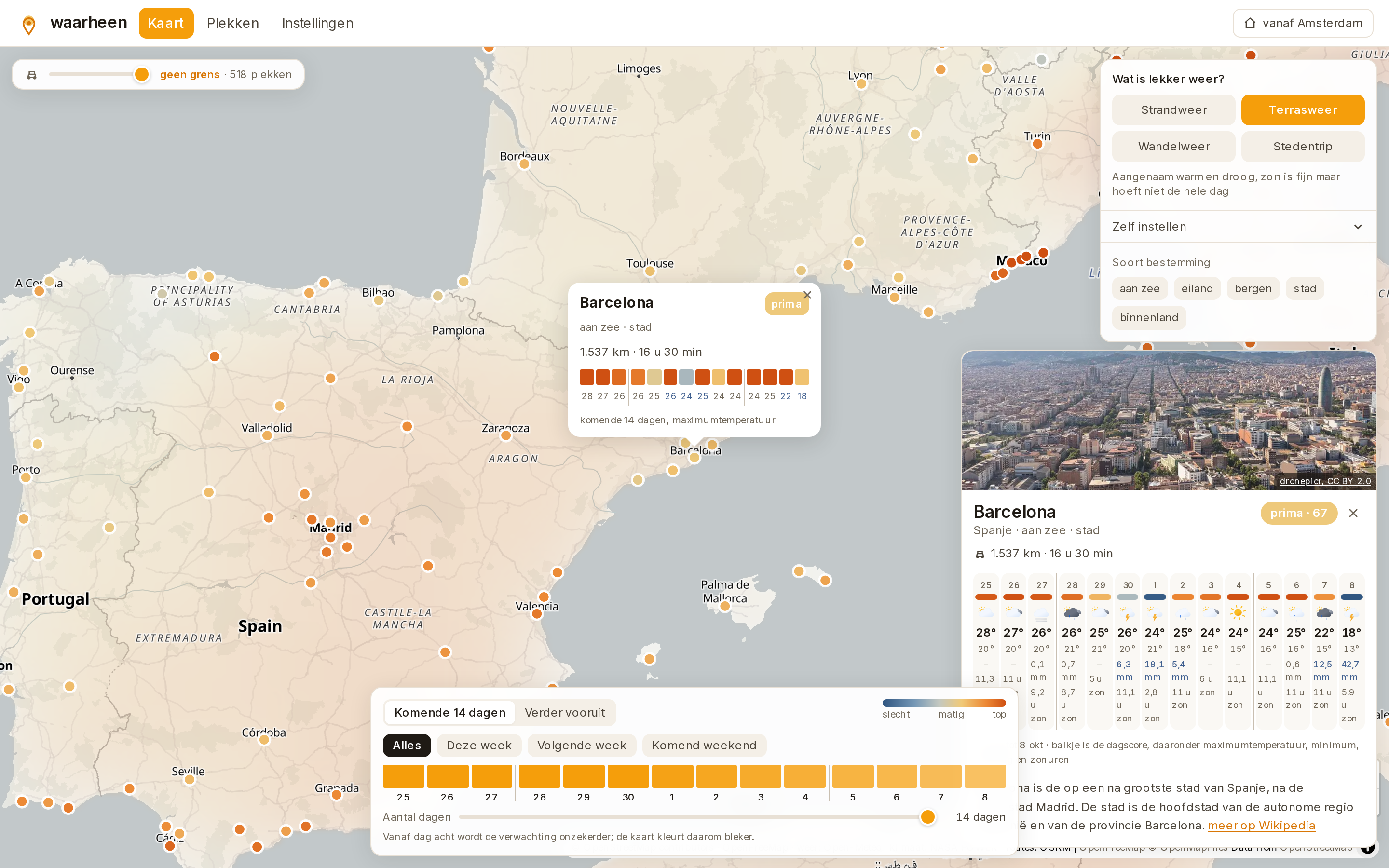Image resolution: width=1389 pixels, height=868 pixels.
Task: Select day 1 column in Barcelona forecast
Action: 1155,651
